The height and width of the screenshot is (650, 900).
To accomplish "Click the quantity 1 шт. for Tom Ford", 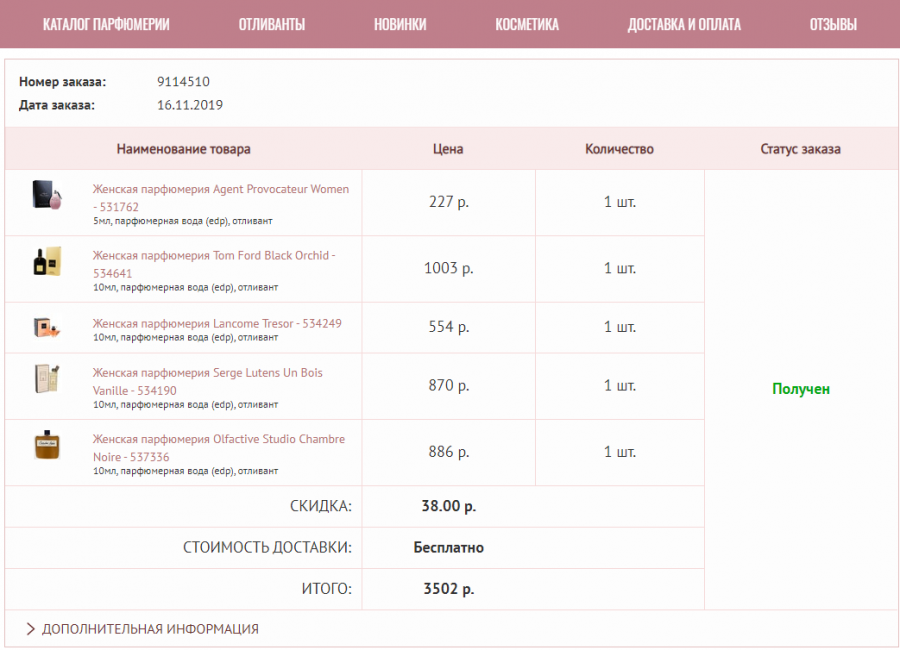I will pos(619,269).
